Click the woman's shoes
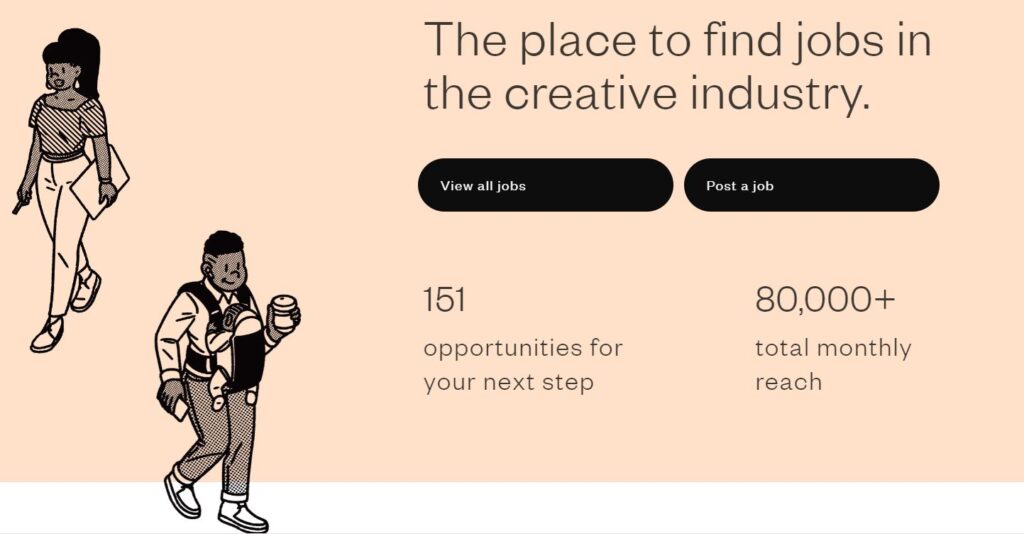 [48, 334]
